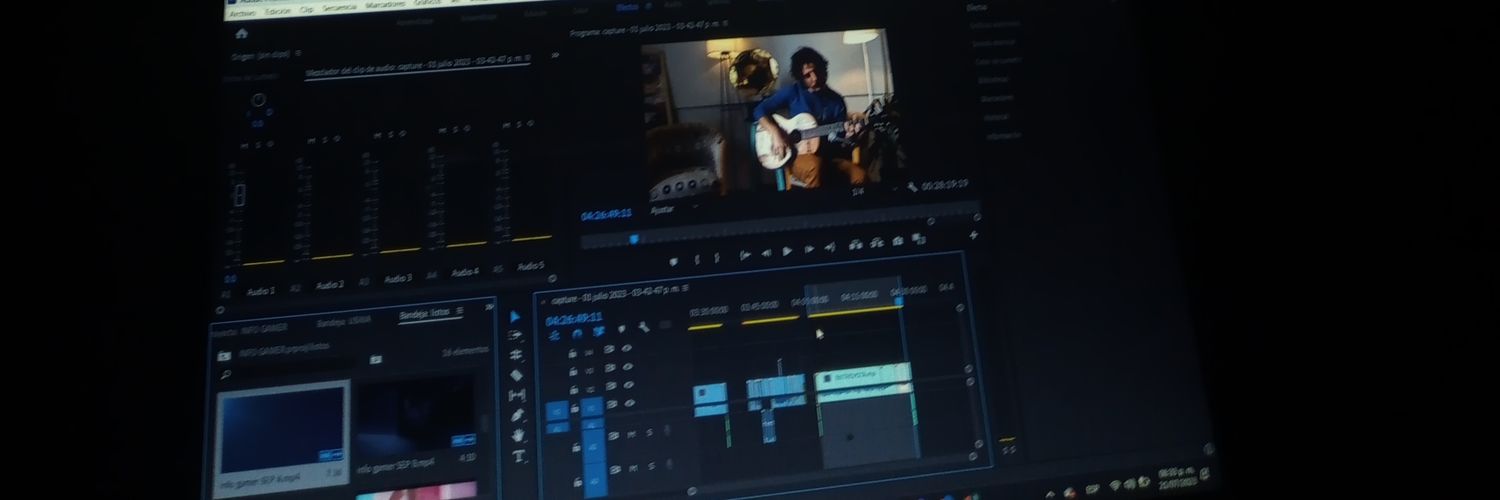Go to In point

[745, 255]
